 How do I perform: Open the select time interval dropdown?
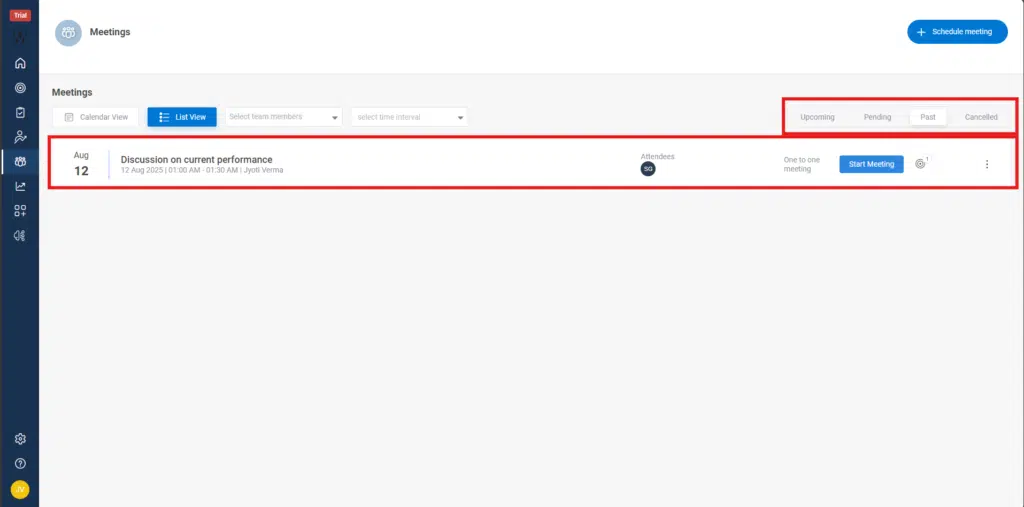(x=409, y=117)
